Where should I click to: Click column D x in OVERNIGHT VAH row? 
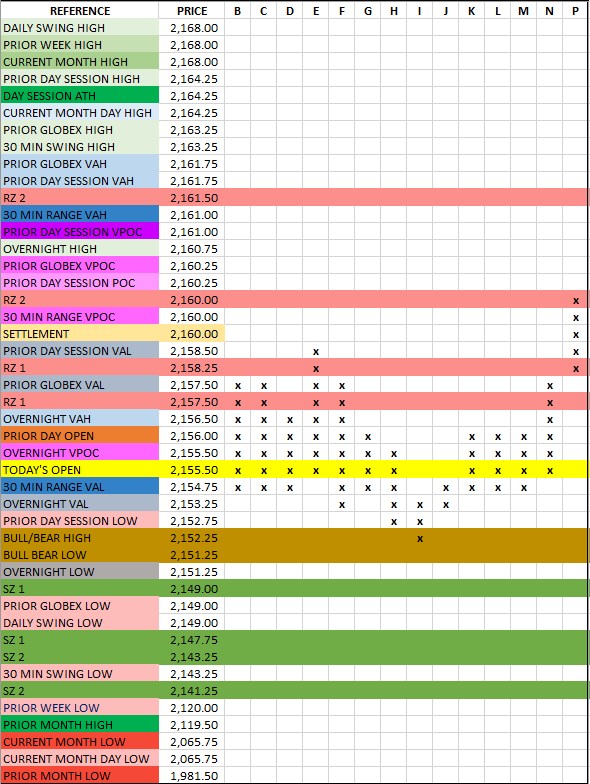point(290,420)
